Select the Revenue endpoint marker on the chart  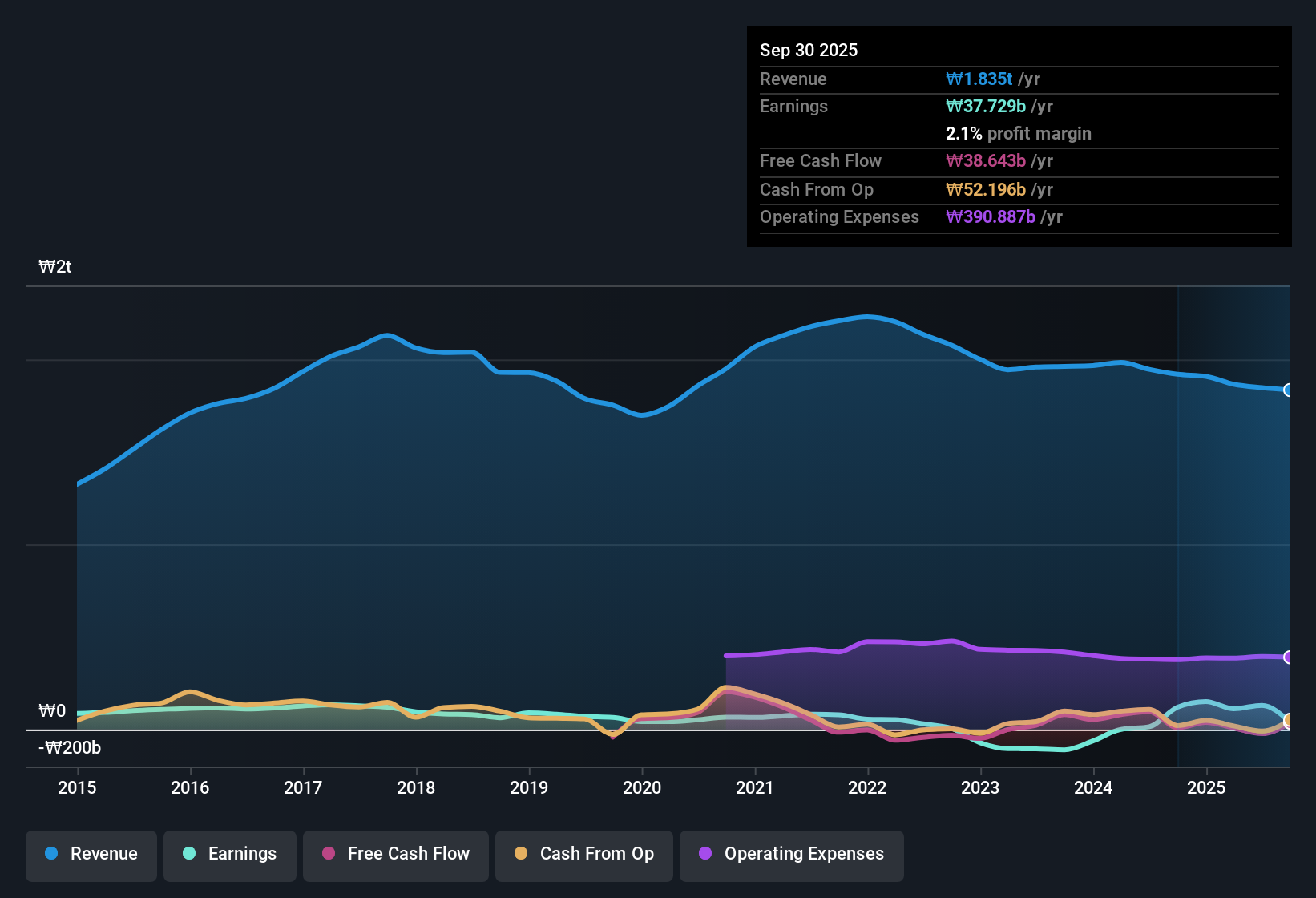(1287, 390)
